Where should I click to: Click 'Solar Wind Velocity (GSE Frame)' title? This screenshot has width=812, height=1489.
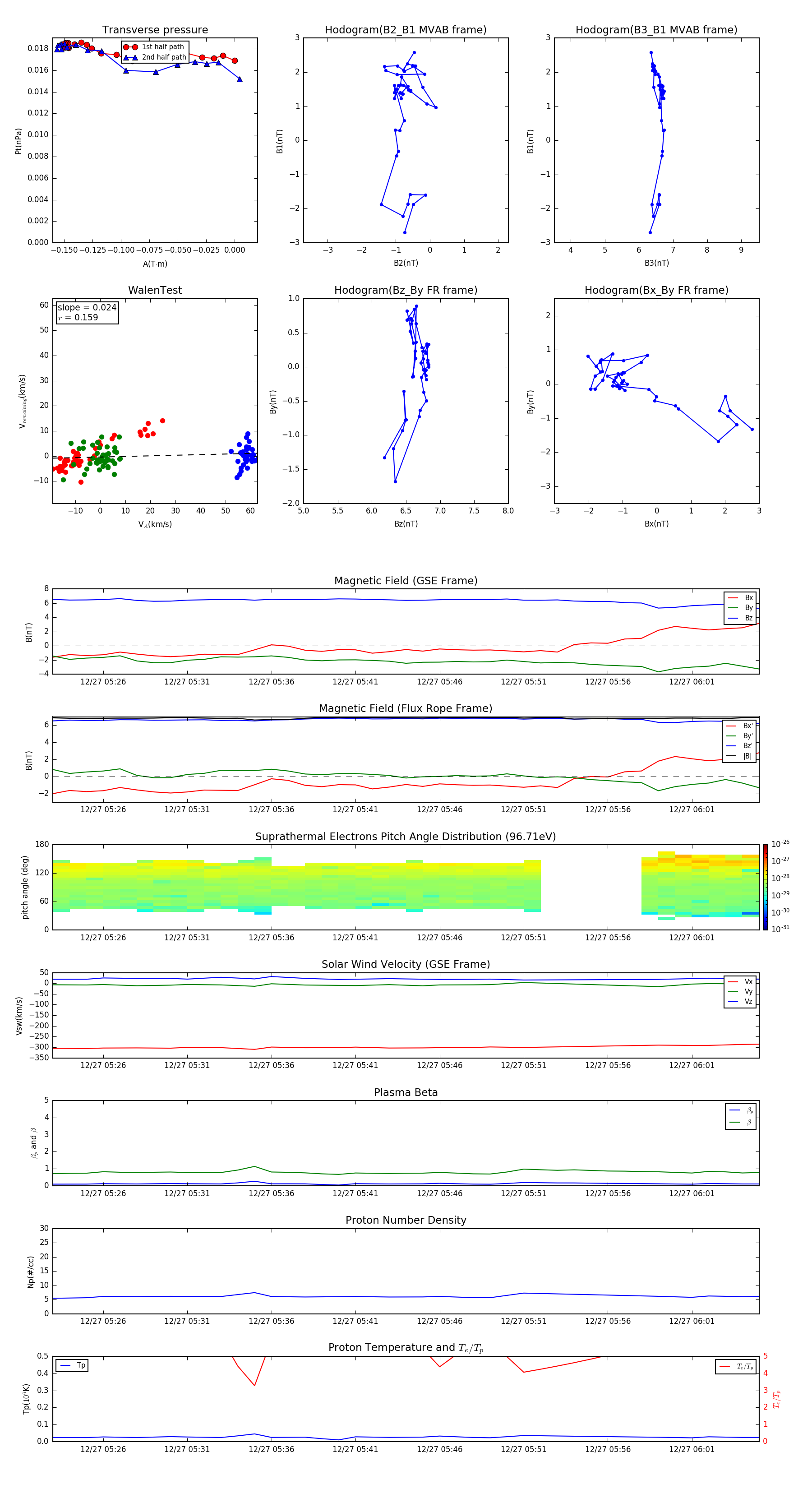406,965
